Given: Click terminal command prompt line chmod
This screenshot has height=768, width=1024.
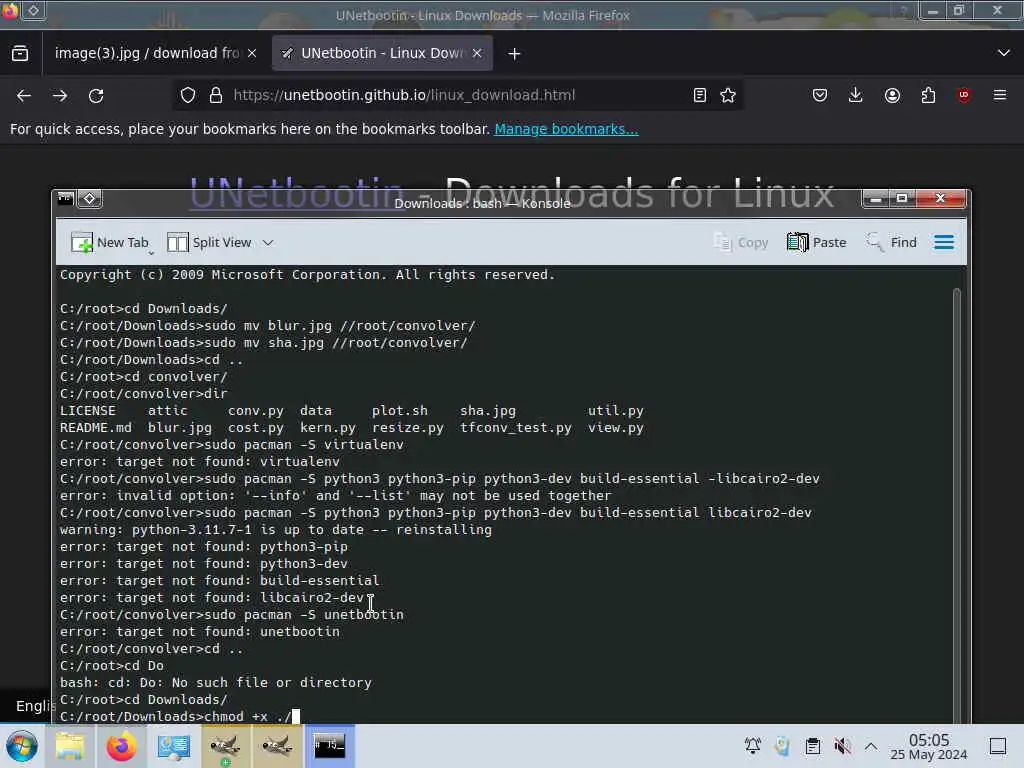Looking at the screenshot, I should coord(180,716).
